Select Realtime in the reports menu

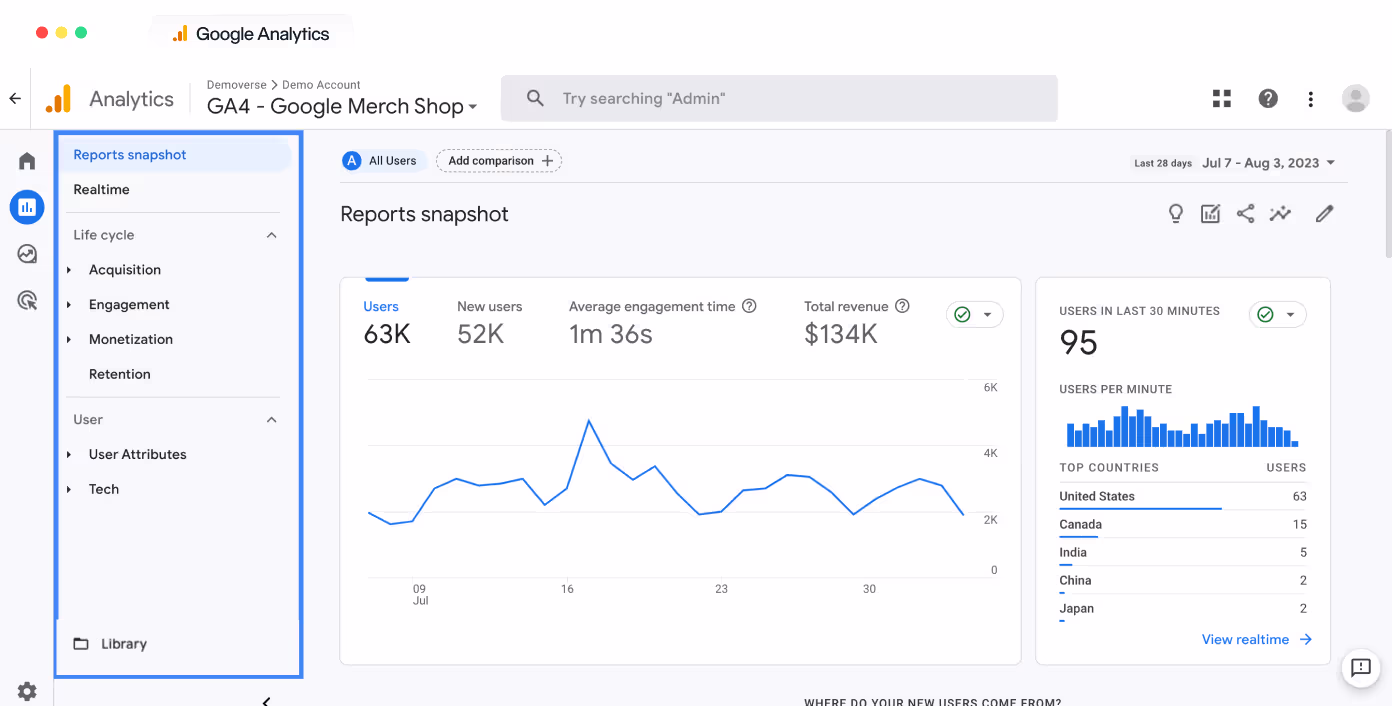pyautogui.click(x=101, y=190)
